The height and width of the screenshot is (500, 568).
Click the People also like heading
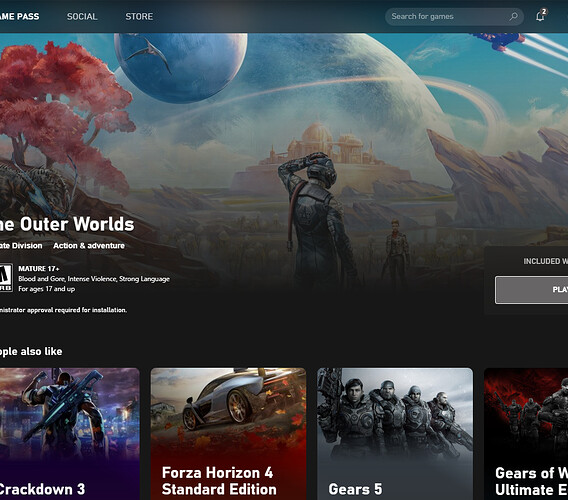pos(31,351)
